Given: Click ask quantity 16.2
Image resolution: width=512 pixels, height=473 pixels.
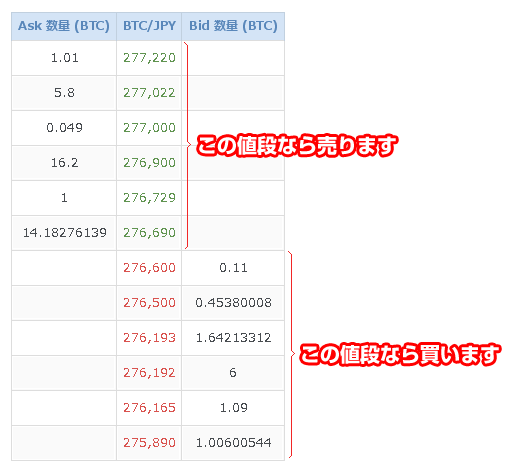Looking at the screenshot, I should 64,163.
